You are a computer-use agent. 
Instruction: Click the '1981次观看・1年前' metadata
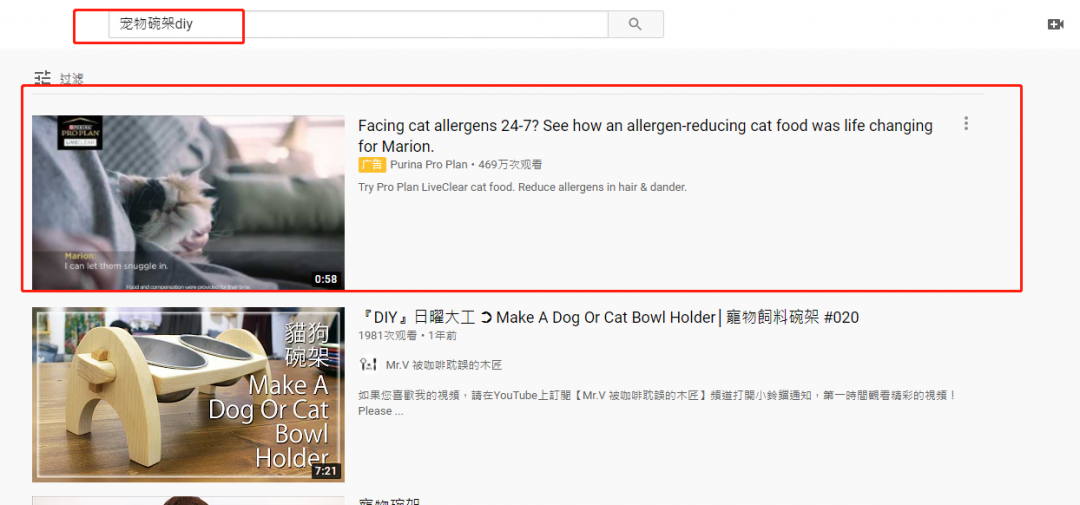407,336
